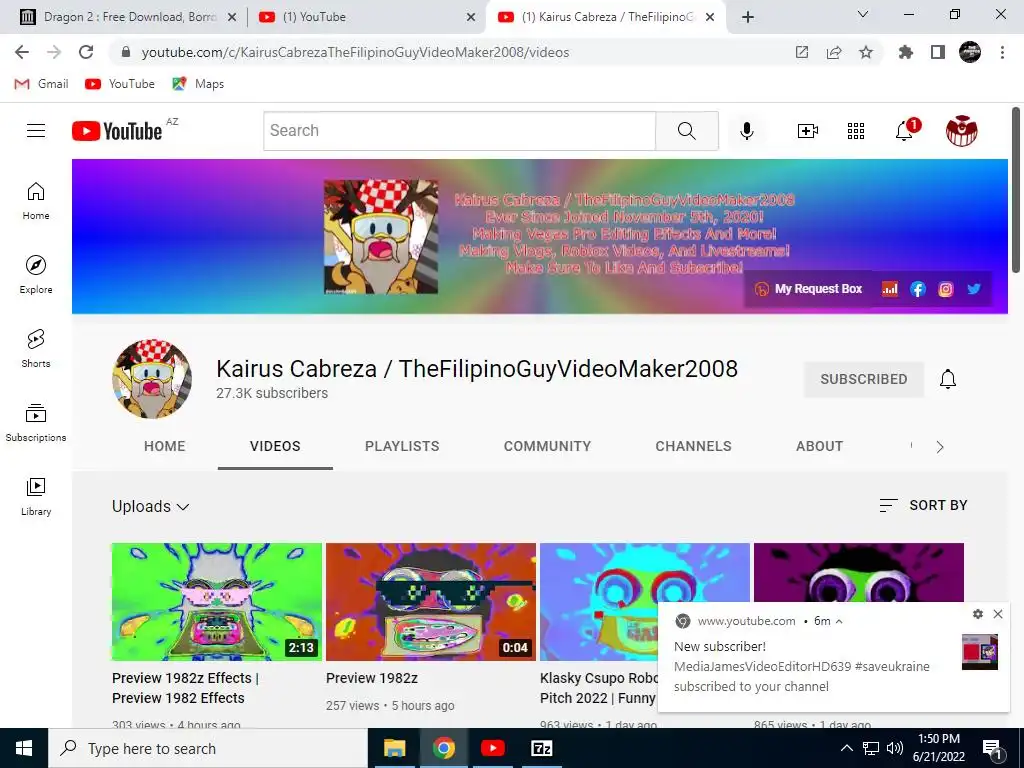Open Subscriptions in sidebar
The height and width of the screenshot is (768, 1024).
point(36,423)
